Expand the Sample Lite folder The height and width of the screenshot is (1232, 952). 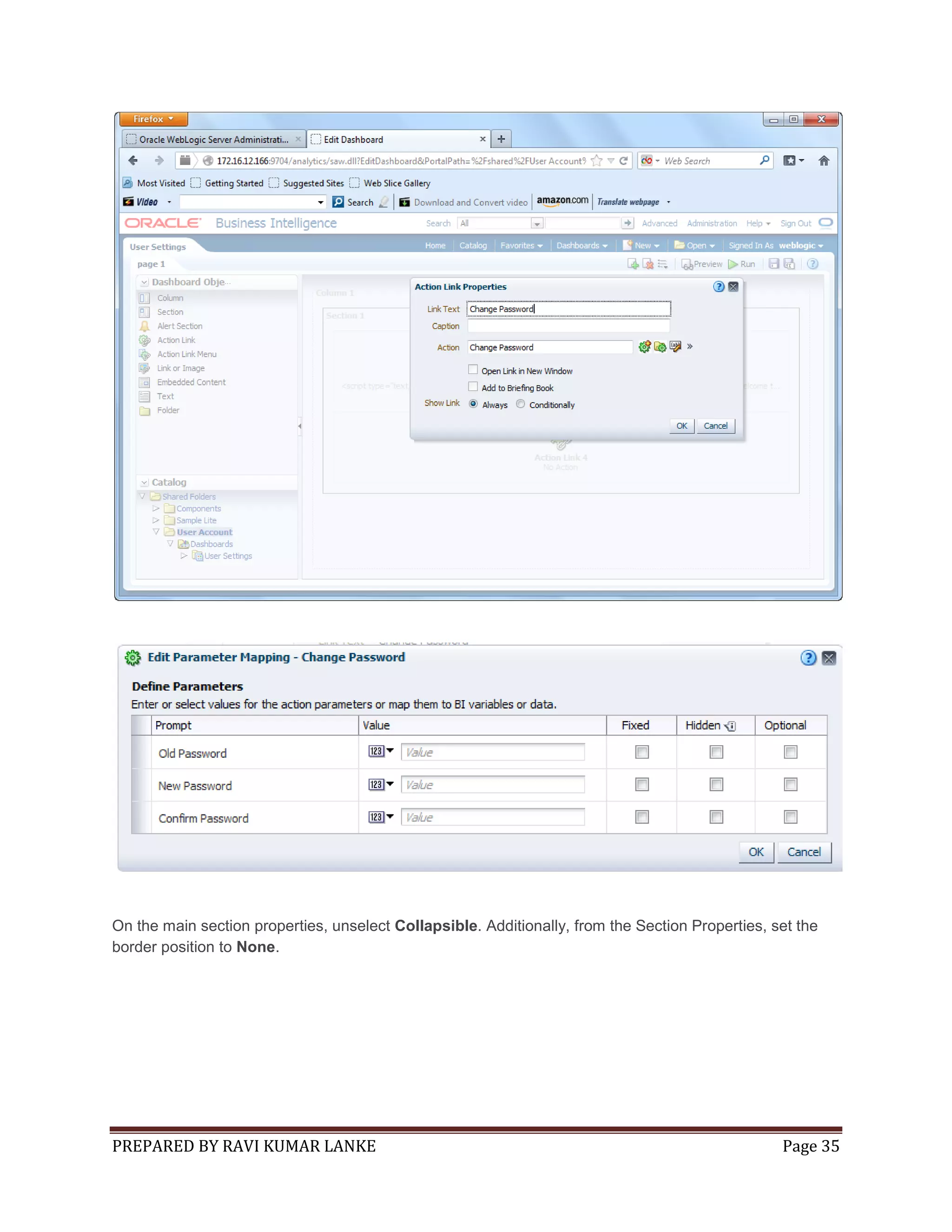(156, 520)
